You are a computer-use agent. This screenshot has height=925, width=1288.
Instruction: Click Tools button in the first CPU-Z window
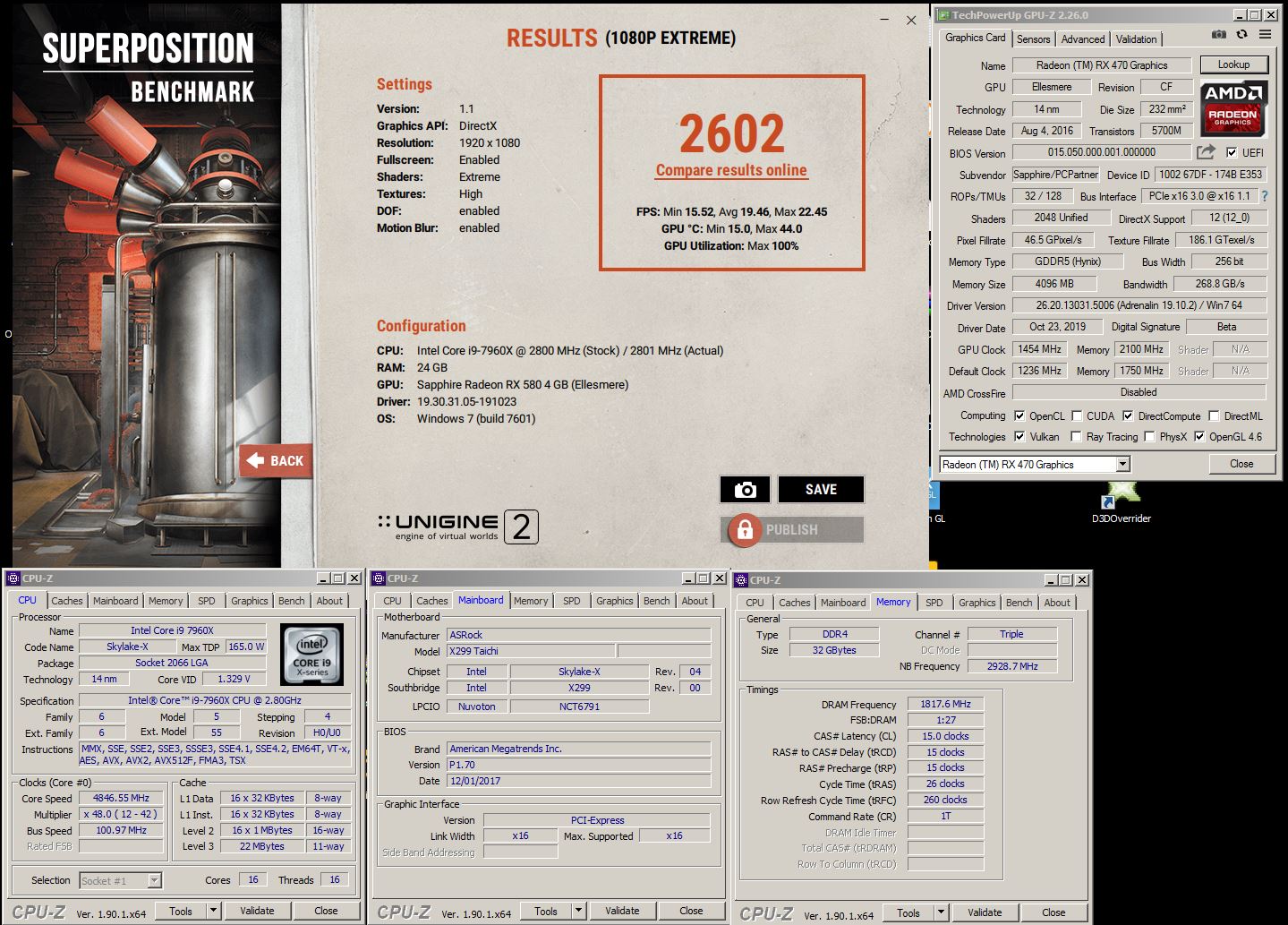(x=181, y=911)
